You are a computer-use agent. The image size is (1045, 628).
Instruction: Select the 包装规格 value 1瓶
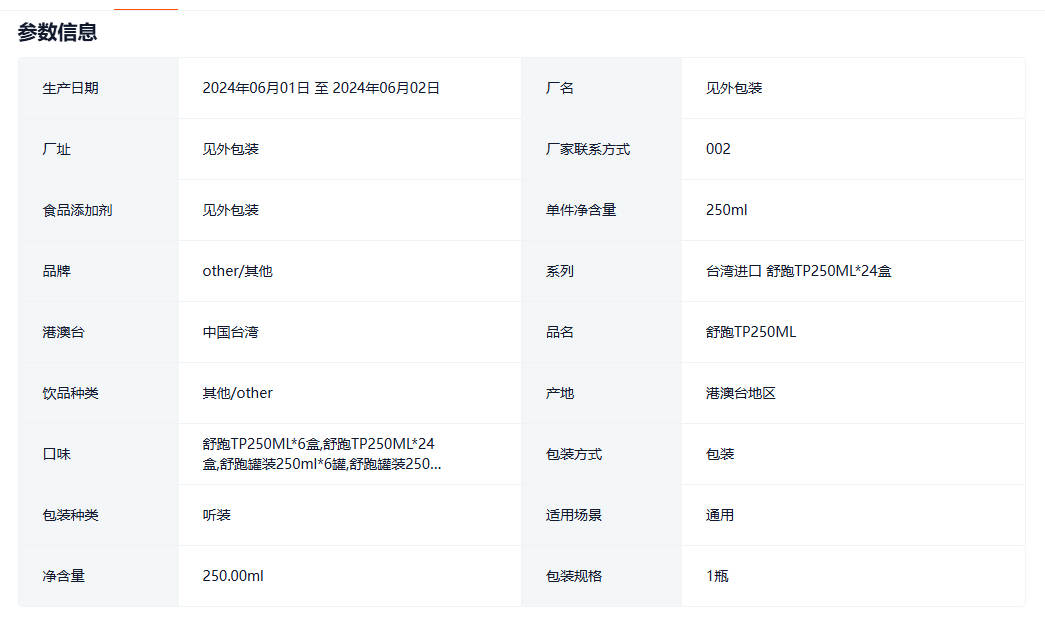pyautogui.click(x=717, y=576)
